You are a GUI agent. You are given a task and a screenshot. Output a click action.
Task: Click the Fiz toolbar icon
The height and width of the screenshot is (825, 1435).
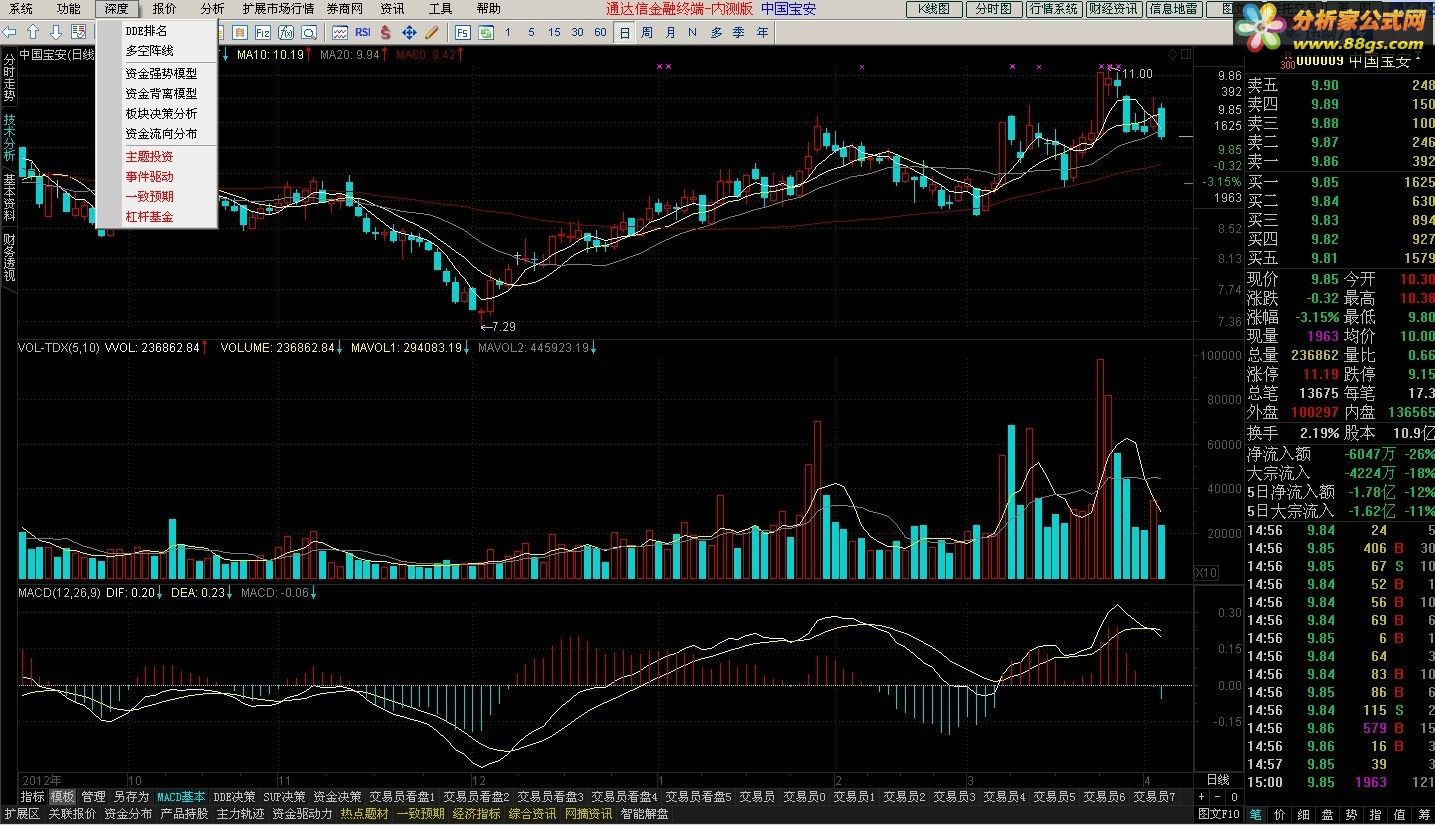(262, 32)
